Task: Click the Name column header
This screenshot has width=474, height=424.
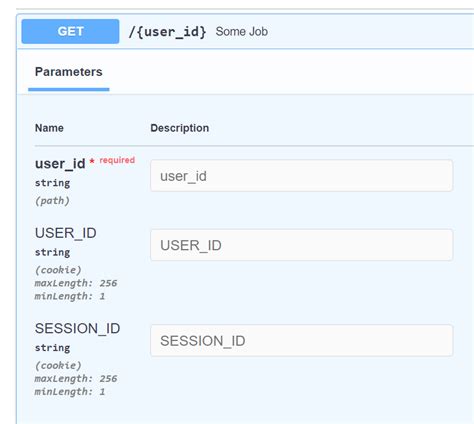Action: (49, 128)
